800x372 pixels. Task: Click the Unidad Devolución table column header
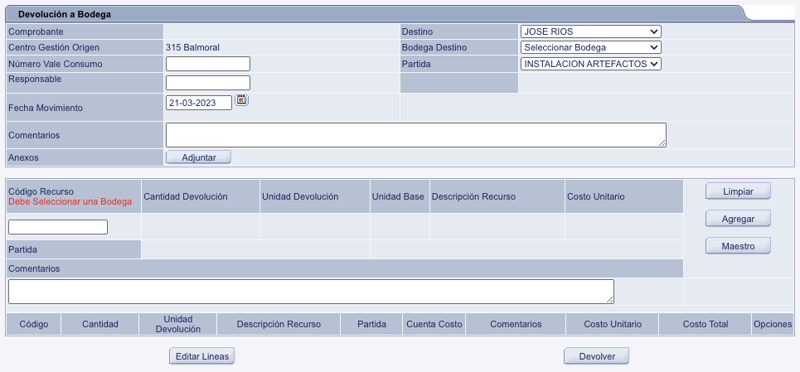[x=178, y=324]
